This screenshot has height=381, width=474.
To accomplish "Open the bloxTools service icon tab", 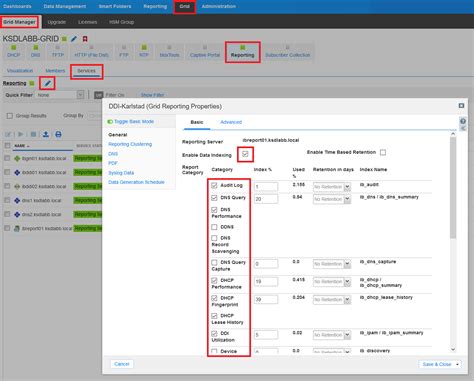I will (x=169, y=52).
